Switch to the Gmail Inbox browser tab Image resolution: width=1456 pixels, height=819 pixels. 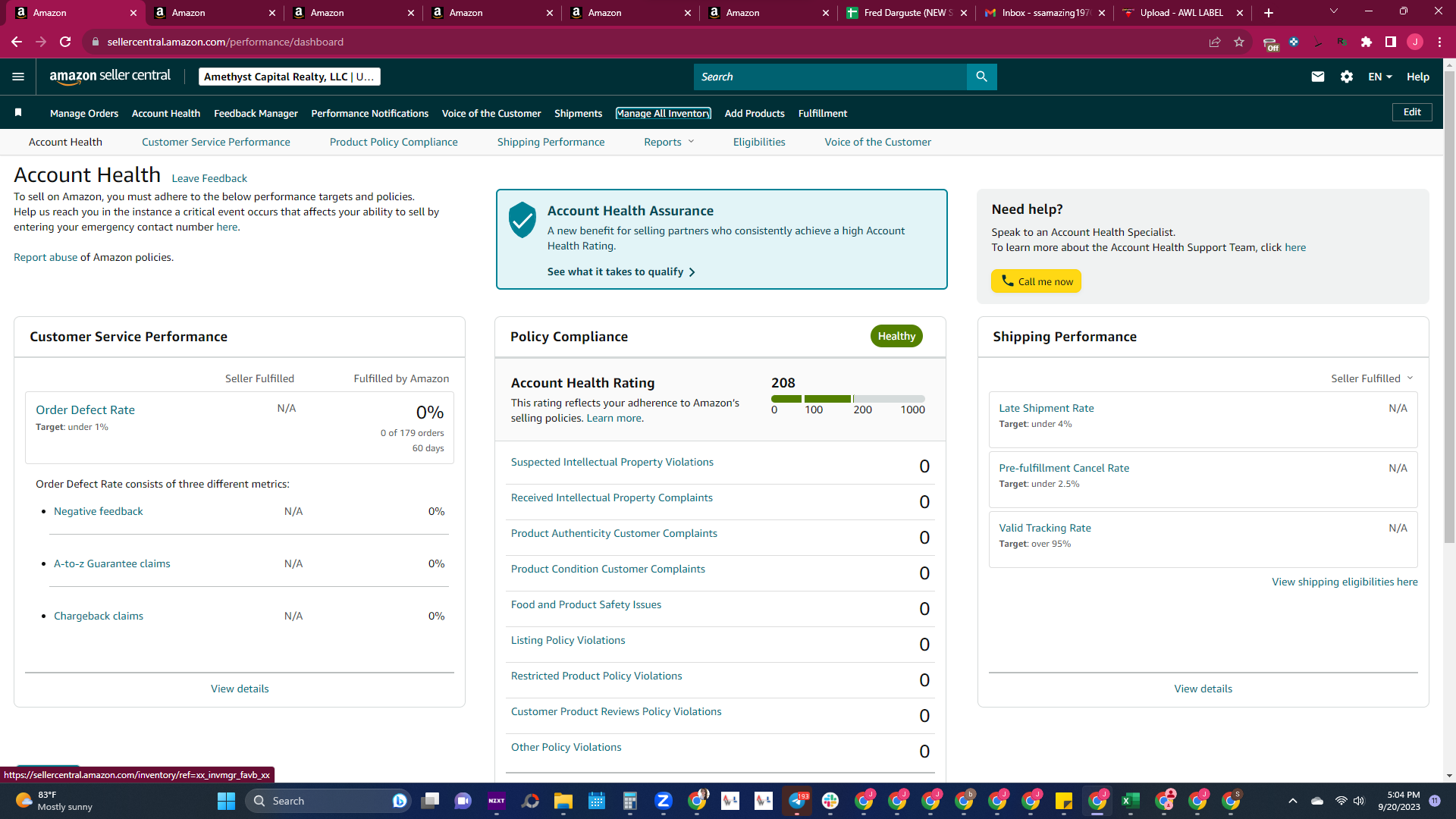click(x=1045, y=13)
